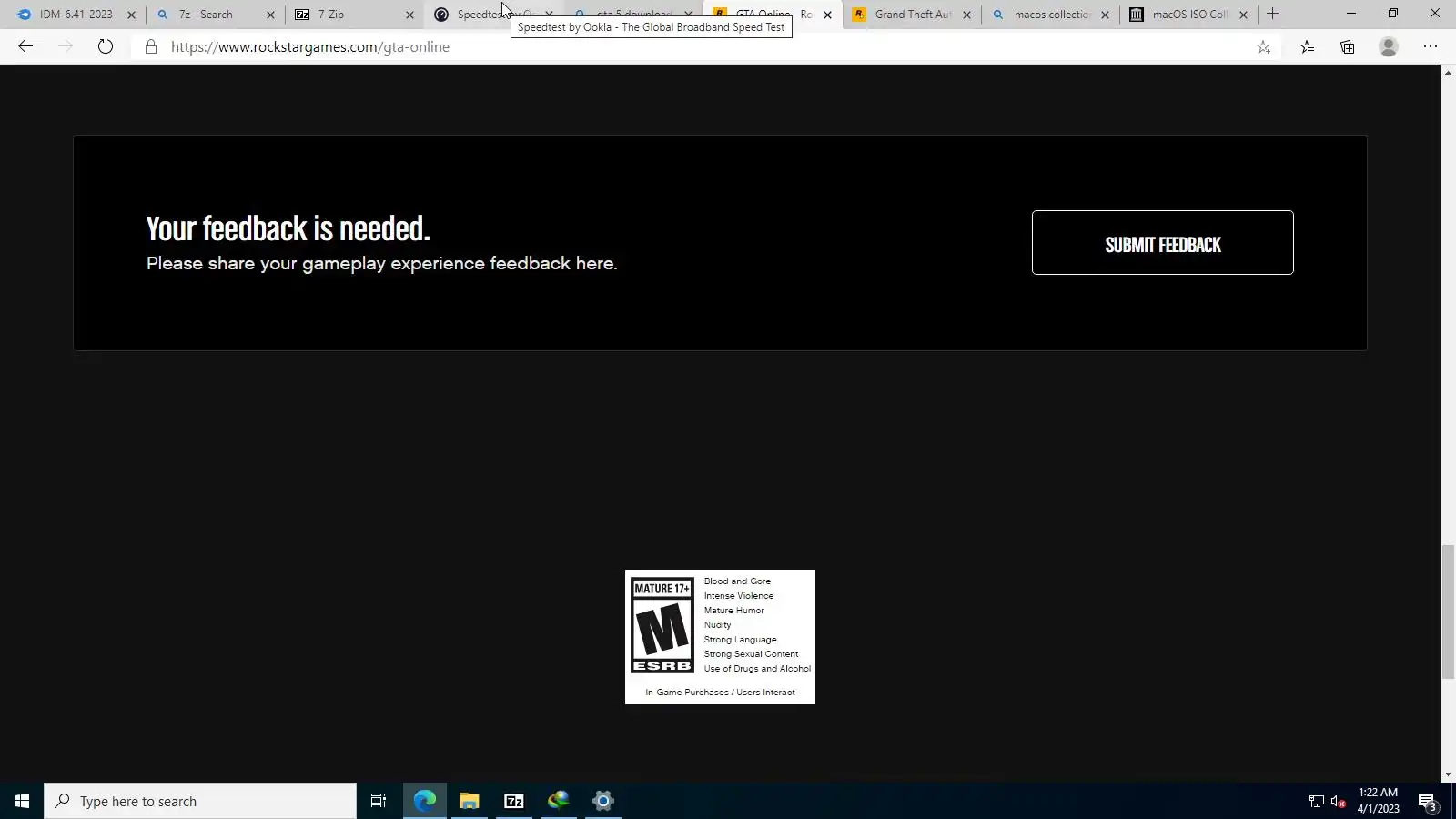The image size is (1456, 819).
Task: Click the muted volume tray icon
Action: 1338,801
